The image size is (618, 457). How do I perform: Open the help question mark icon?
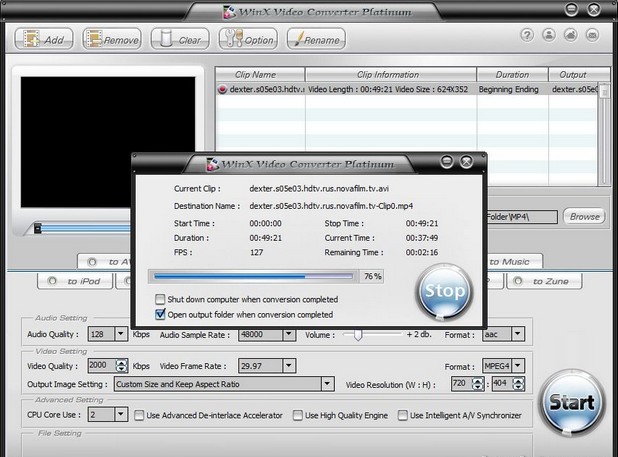click(527, 35)
